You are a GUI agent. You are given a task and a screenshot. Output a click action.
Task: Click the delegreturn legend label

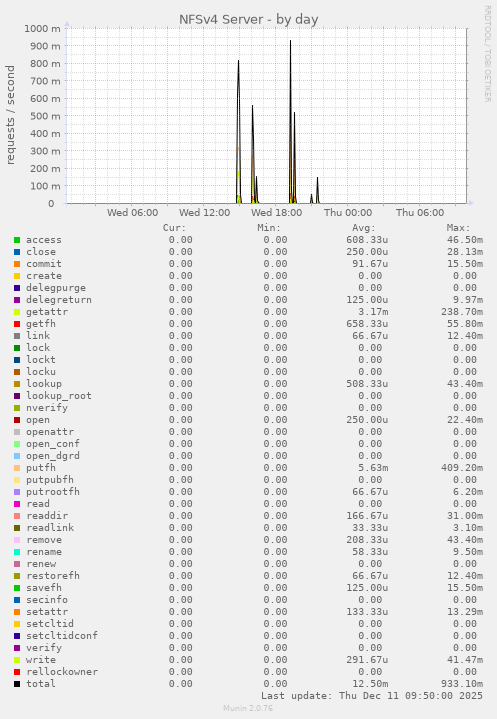coord(59,300)
